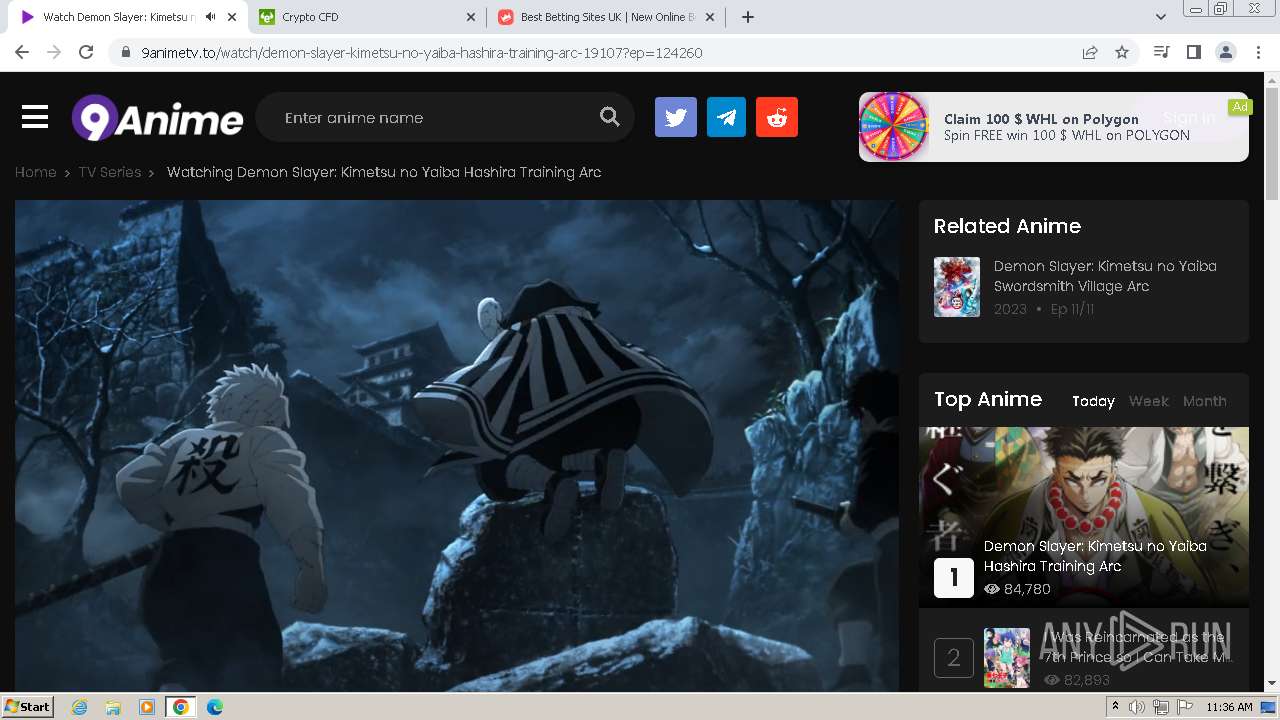Close the Demon Slayer tab
The image size is (1280, 720).
click(x=232, y=17)
